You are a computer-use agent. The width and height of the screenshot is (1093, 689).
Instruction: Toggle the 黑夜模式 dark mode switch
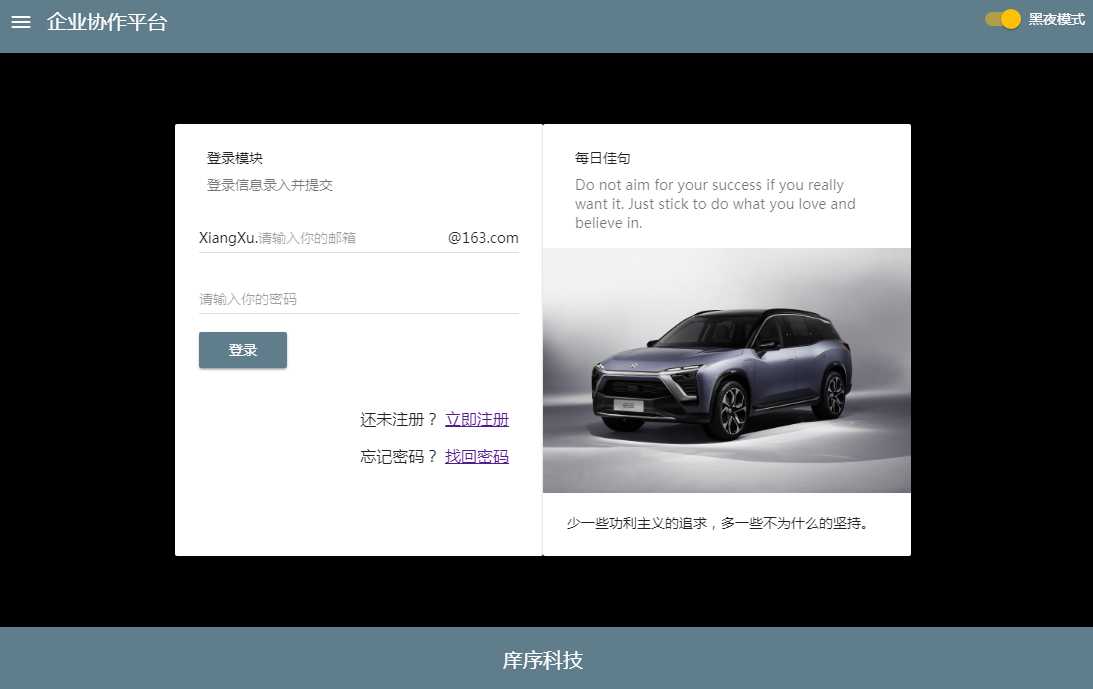[x=1003, y=20]
